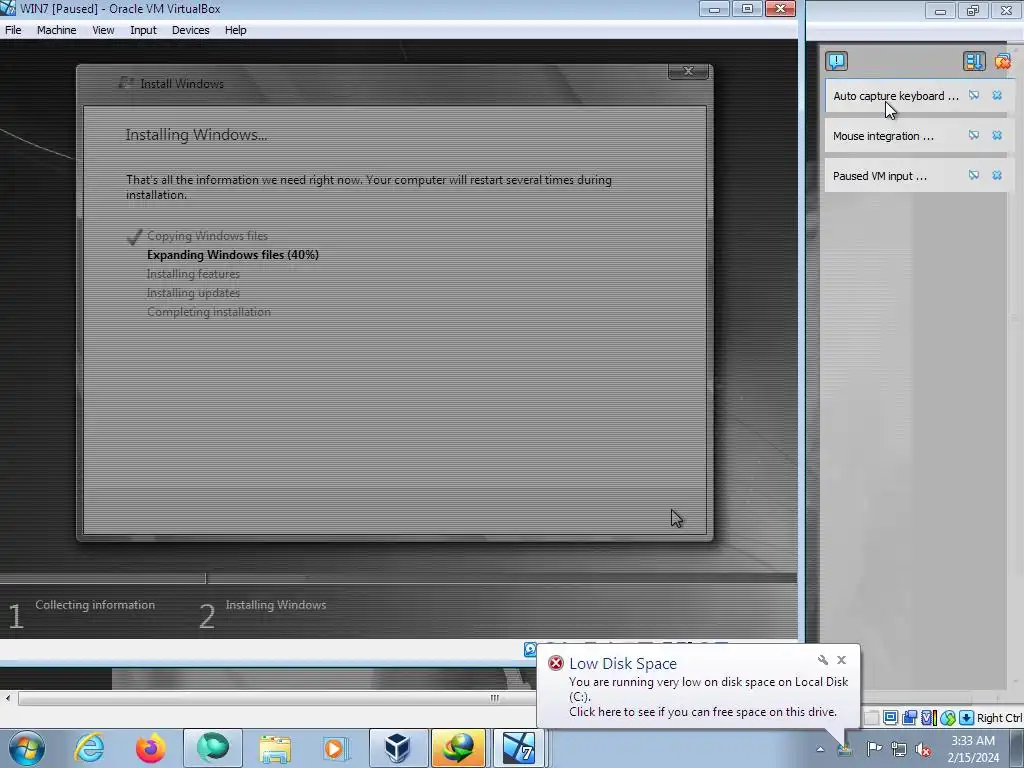Click the muted volume tray icon
This screenshot has width=1024, height=768.
tap(923, 749)
